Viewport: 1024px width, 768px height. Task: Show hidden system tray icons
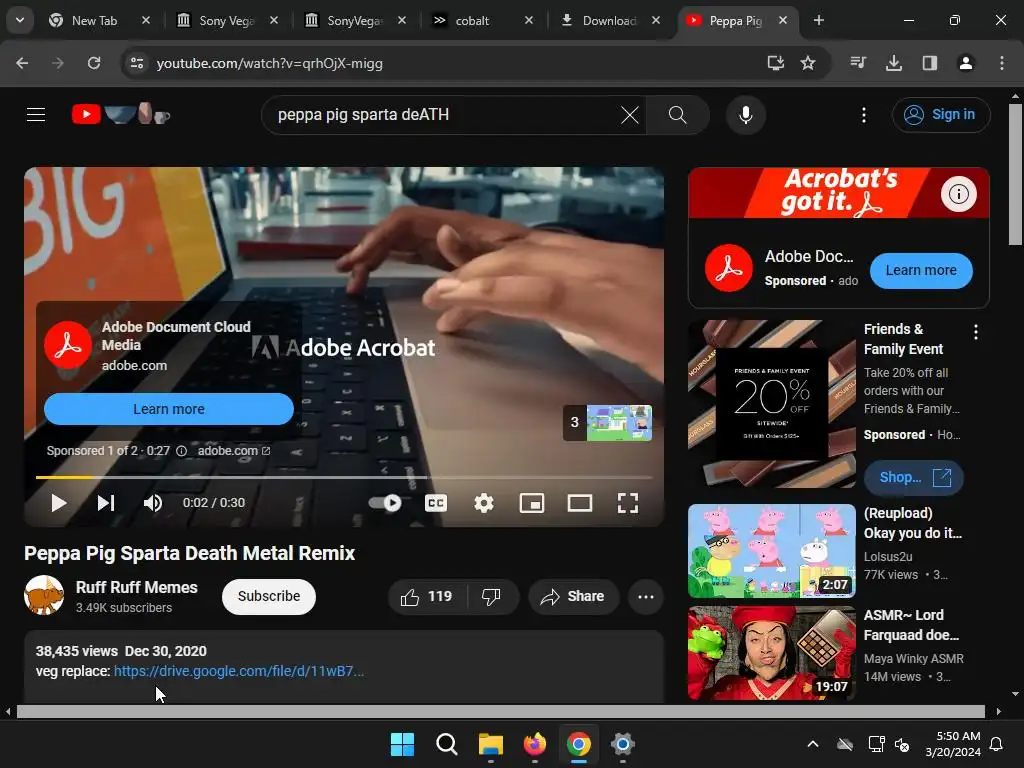[x=812, y=744]
